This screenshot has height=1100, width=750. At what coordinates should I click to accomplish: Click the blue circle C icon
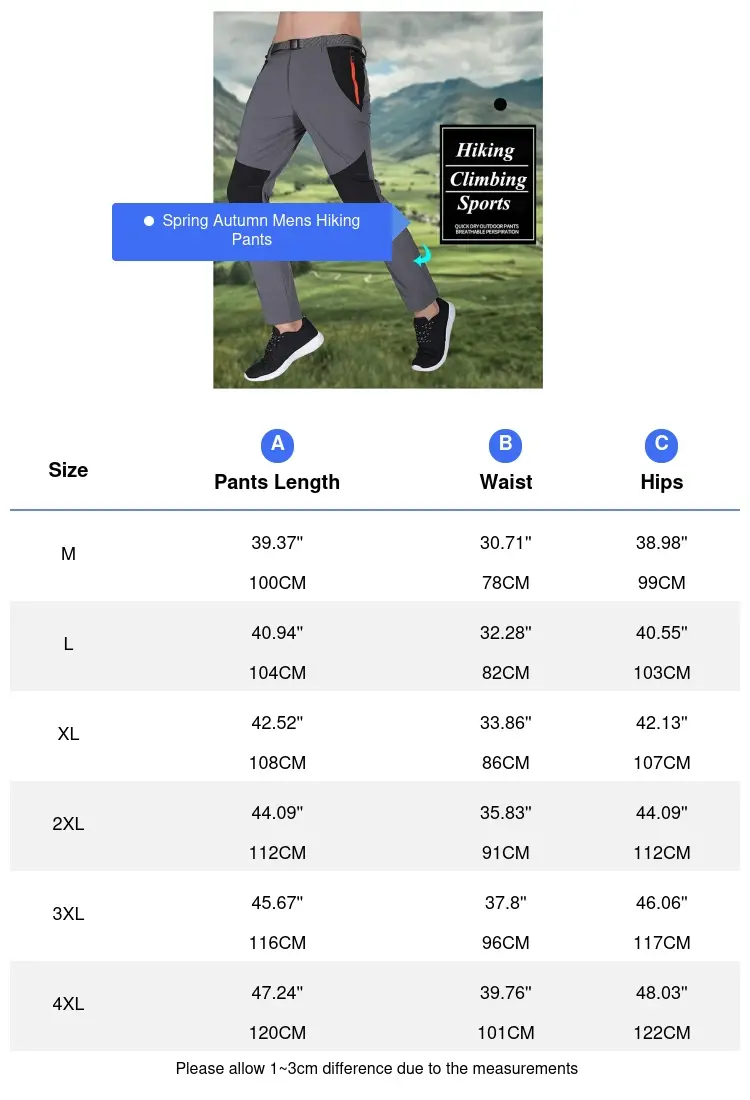click(661, 445)
